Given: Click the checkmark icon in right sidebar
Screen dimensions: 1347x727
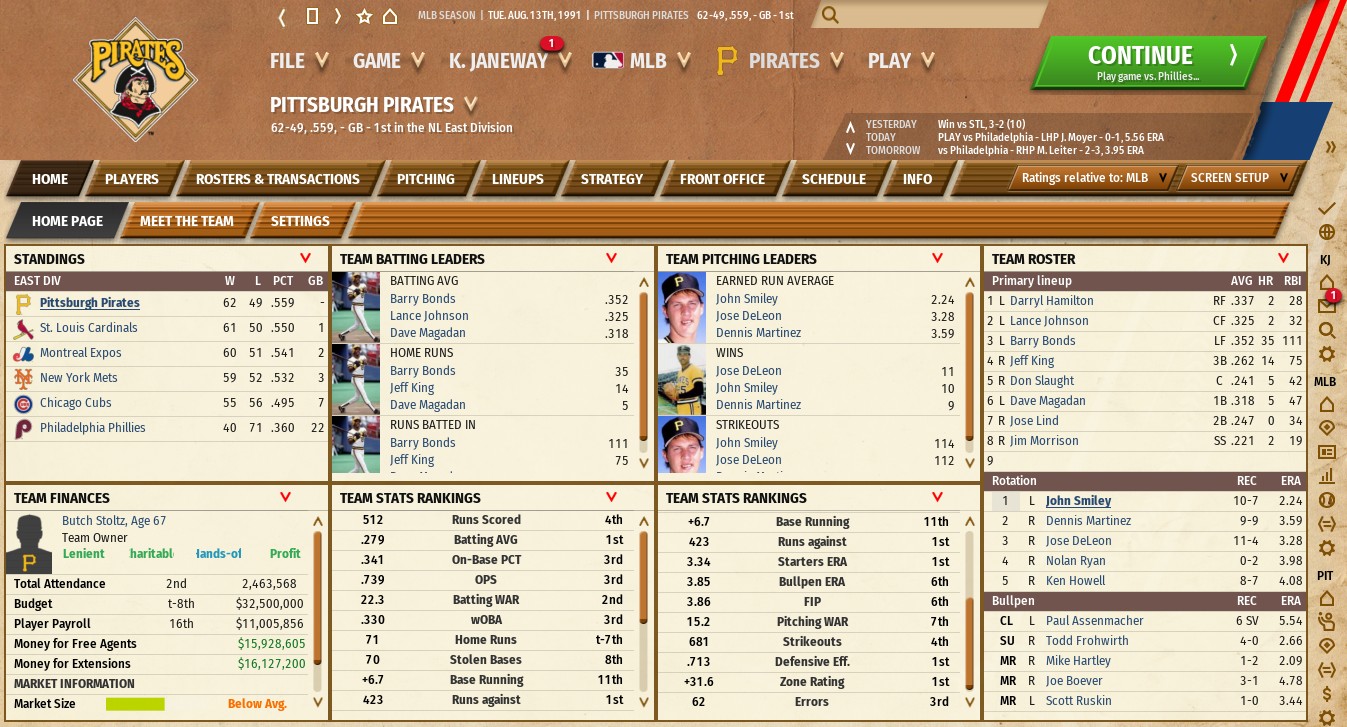Looking at the screenshot, I should coord(1327,208).
